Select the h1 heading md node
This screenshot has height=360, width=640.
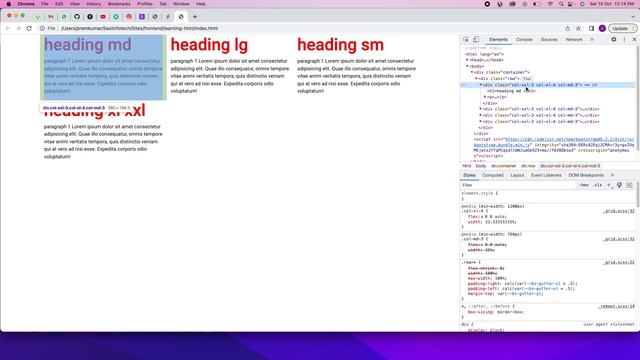511,91
